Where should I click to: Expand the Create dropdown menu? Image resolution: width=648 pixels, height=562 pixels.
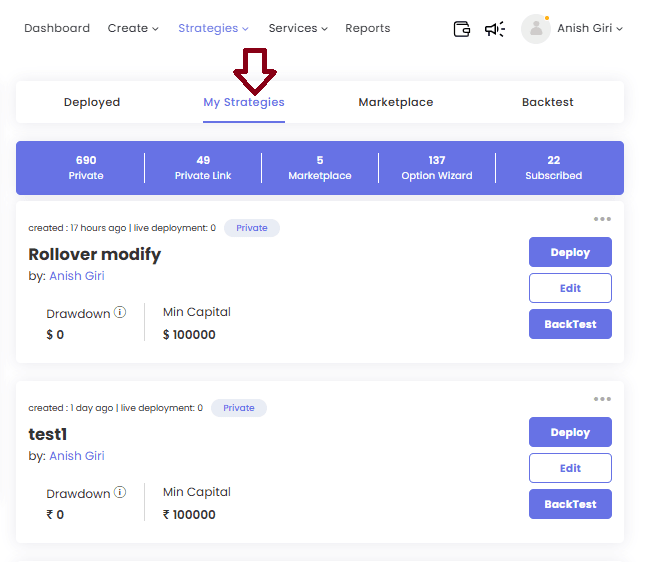point(133,28)
